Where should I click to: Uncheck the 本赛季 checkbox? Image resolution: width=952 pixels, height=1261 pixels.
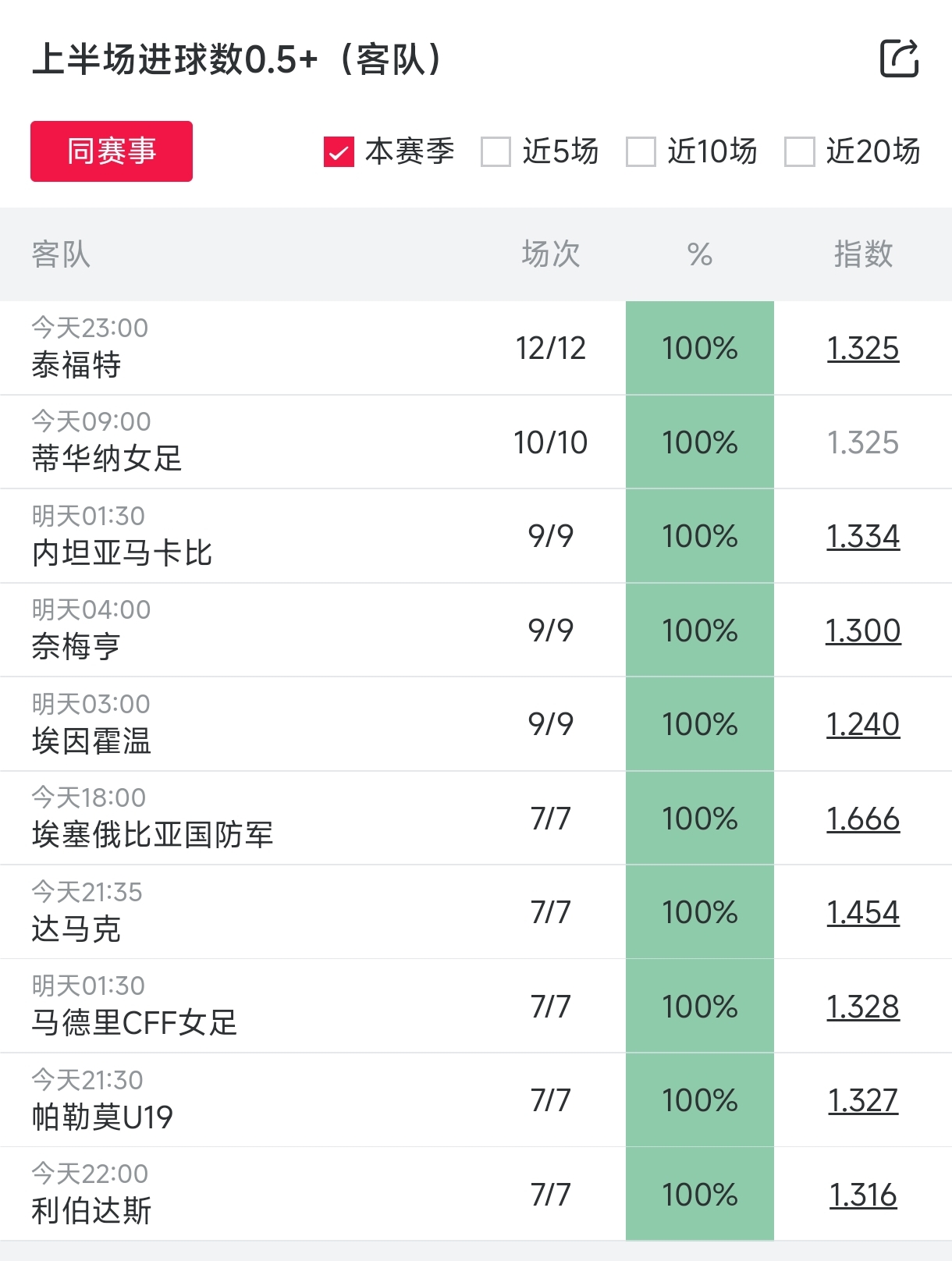pos(339,152)
